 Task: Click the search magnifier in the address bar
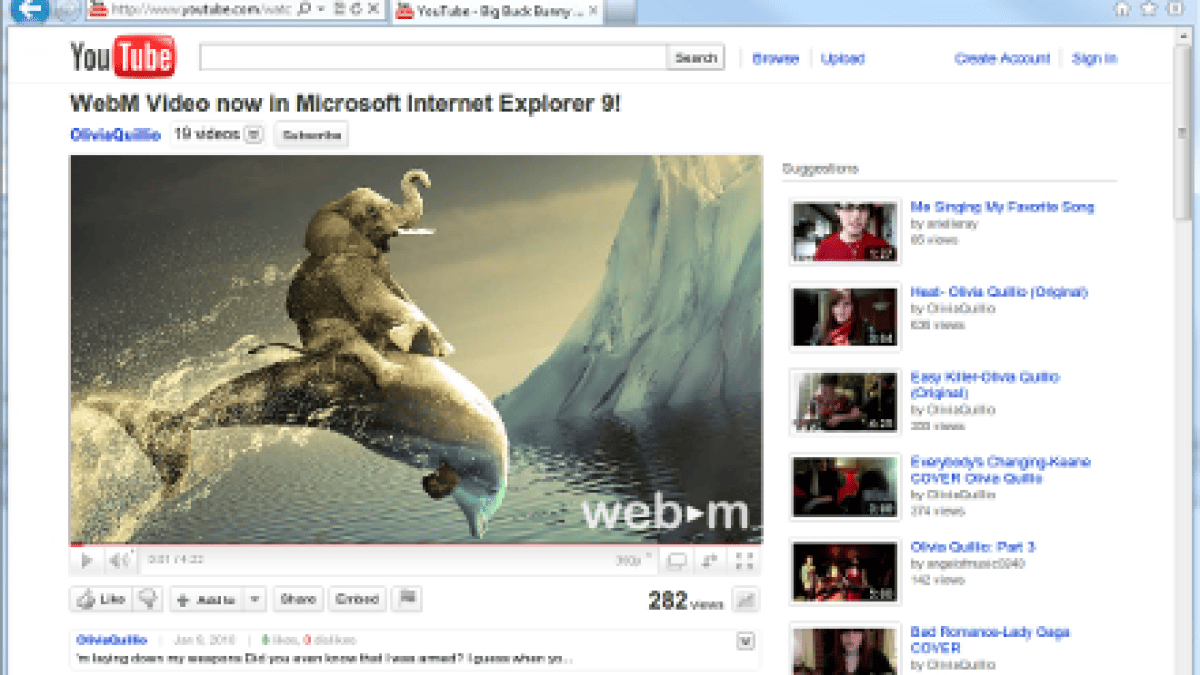pyautogui.click(x=304, y=9)
